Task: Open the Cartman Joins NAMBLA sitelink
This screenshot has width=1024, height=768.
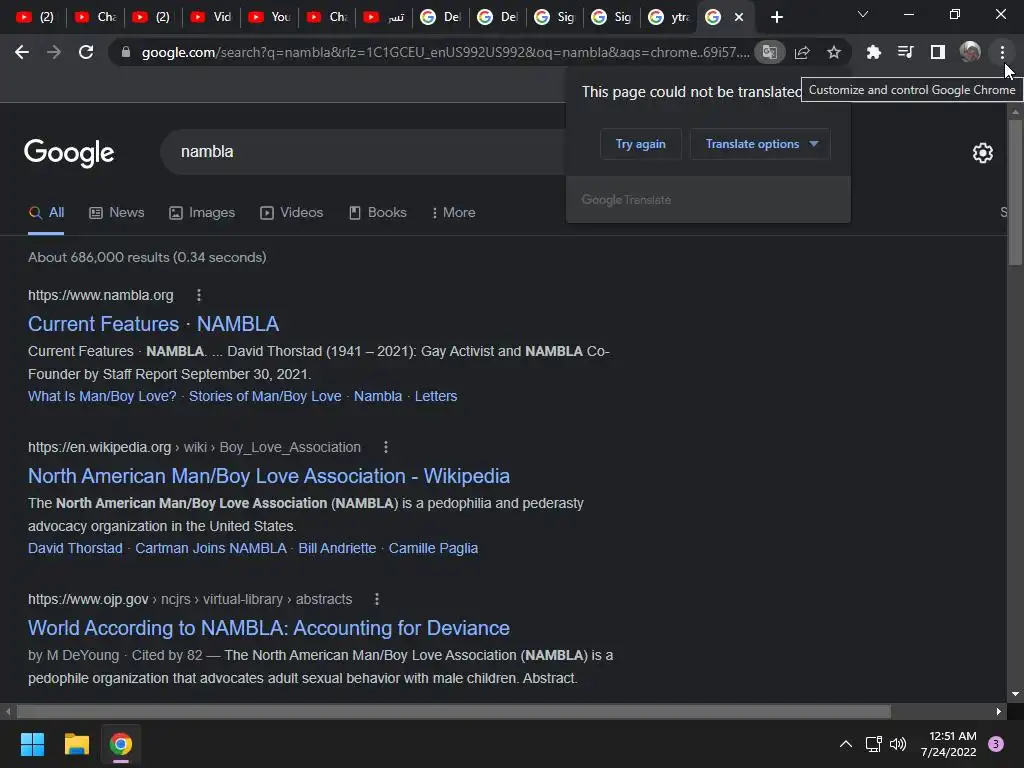Action: click(211, 549)
